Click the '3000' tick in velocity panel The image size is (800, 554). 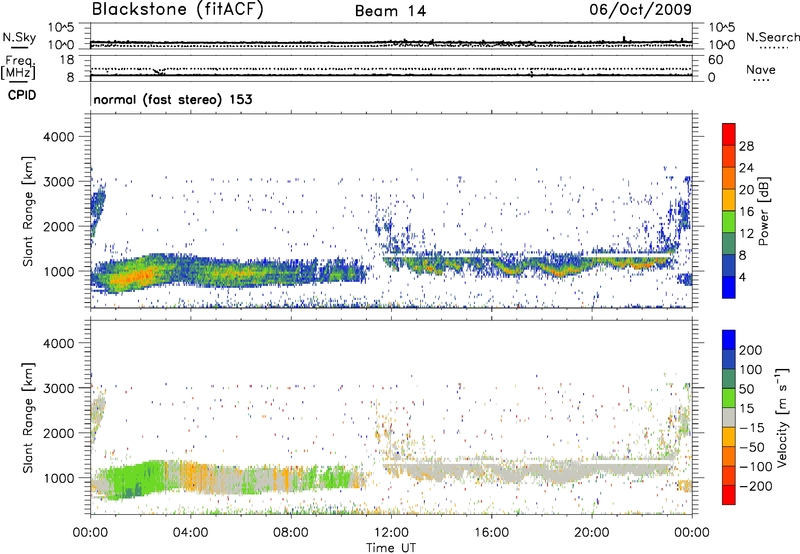coord(59,388)
